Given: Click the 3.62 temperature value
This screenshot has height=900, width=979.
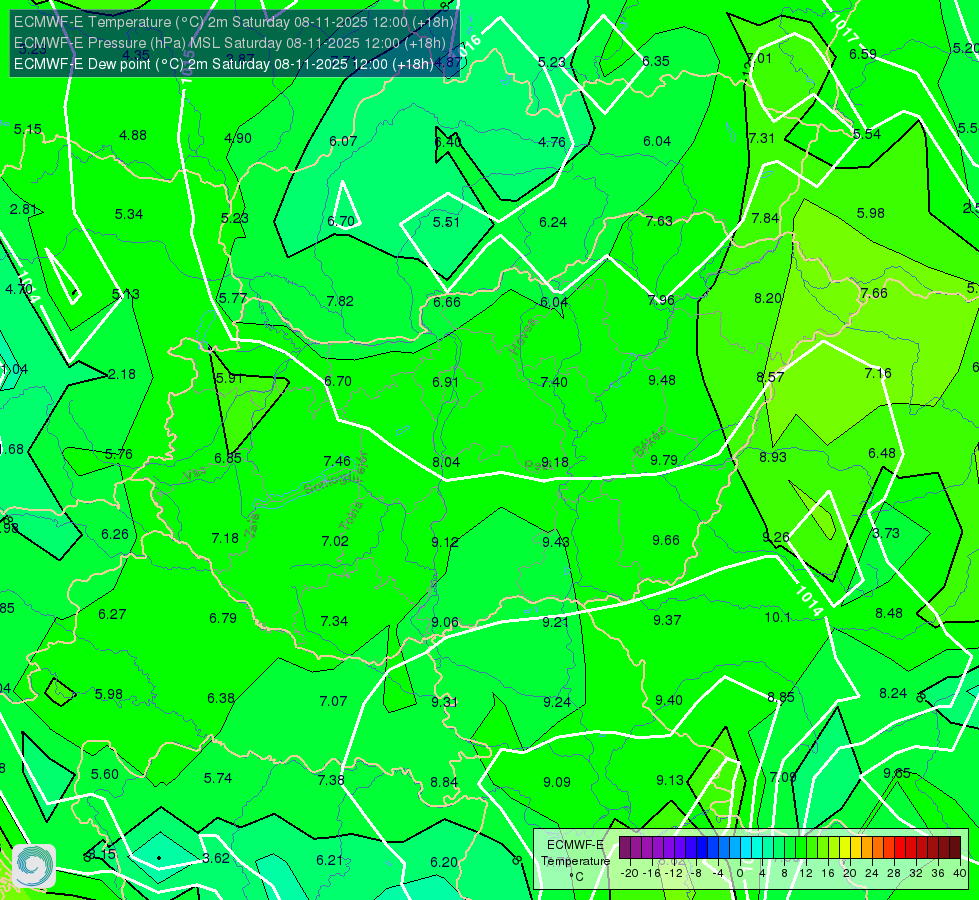Looking at the screenshot, I should point(216,858).
